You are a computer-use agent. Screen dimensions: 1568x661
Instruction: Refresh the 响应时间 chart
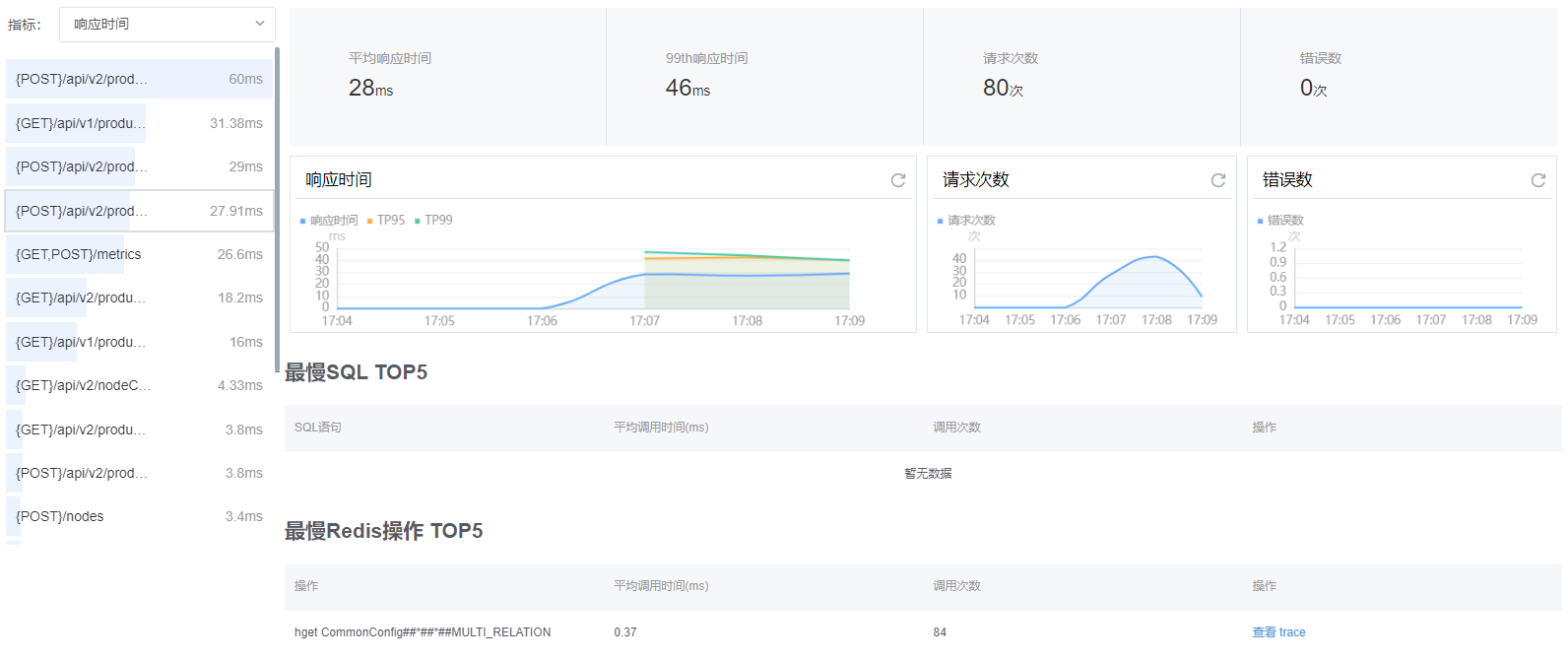tap(897, 180)
